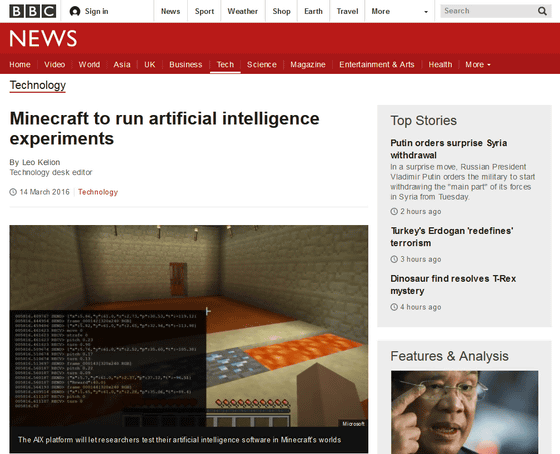This screenshot has width=560, height=454.
Task: Click the search magnifier icon
Action: pyautogui.click(x=542, y=11)
